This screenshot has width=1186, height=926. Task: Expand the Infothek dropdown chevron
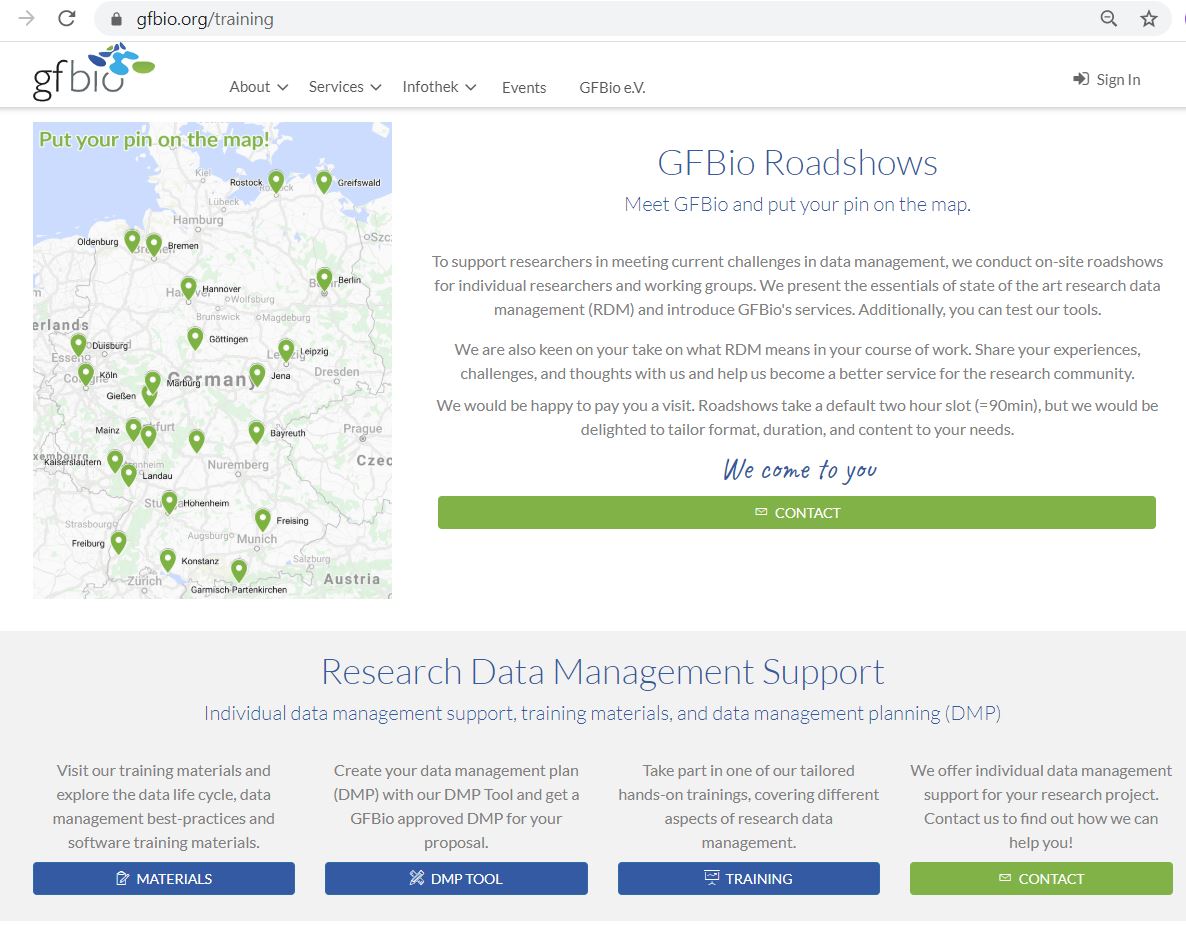[x=470, y=88]
